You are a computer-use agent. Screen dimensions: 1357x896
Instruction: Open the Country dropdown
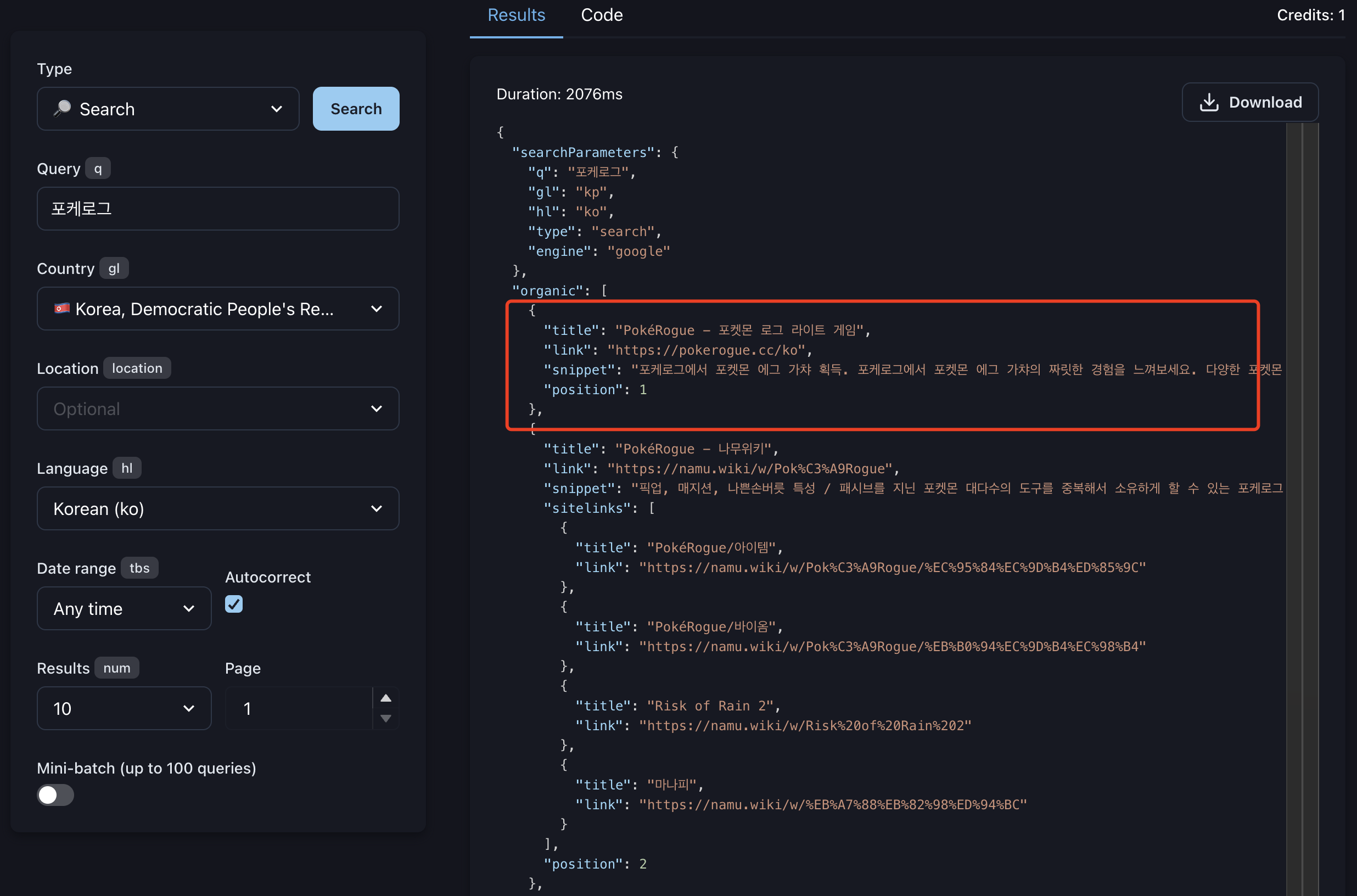218,309
